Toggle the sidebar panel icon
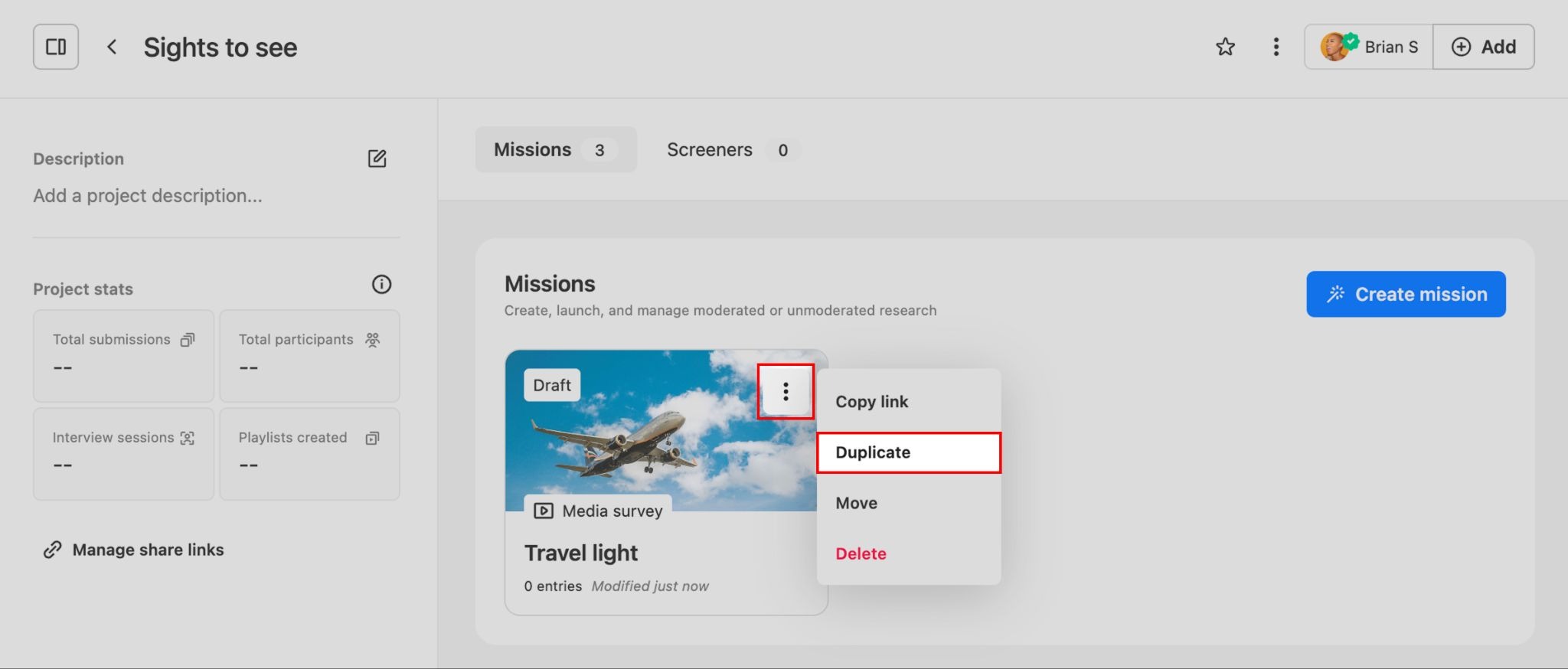Image resolution: width=1568 pixels, height=669 pixels. (x=56, y=47)
